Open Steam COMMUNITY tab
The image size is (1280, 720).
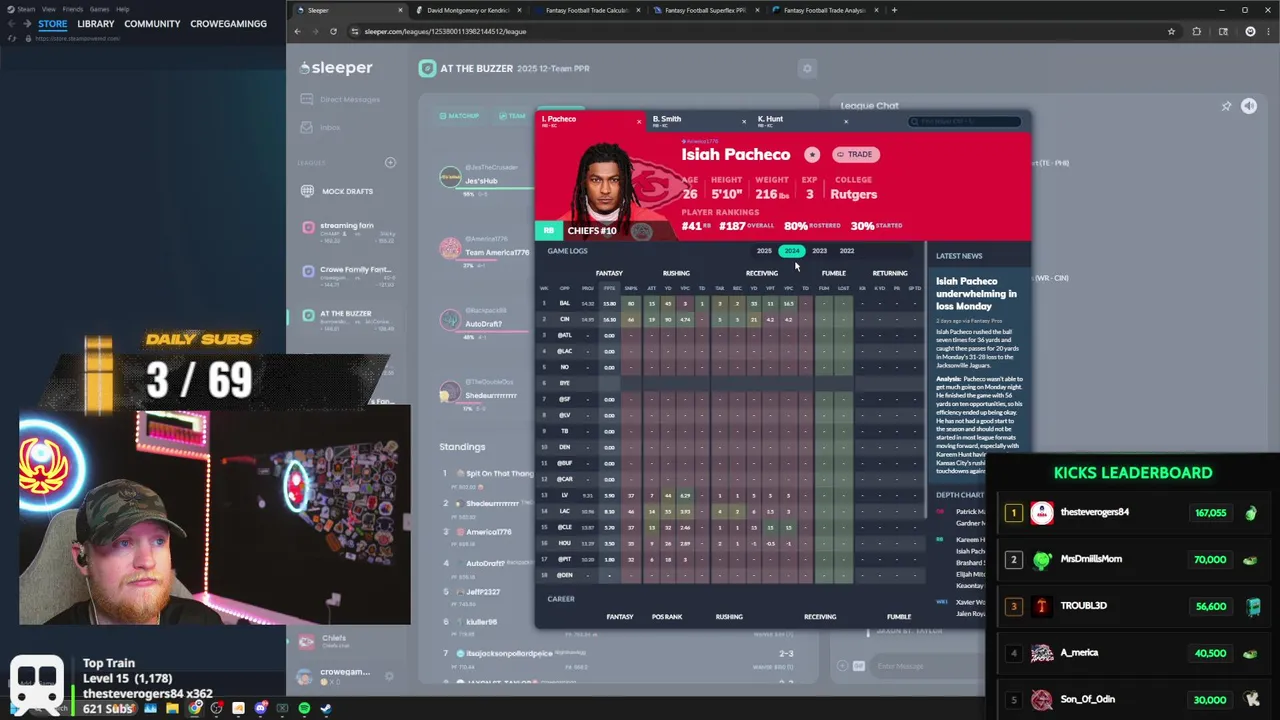152,23
